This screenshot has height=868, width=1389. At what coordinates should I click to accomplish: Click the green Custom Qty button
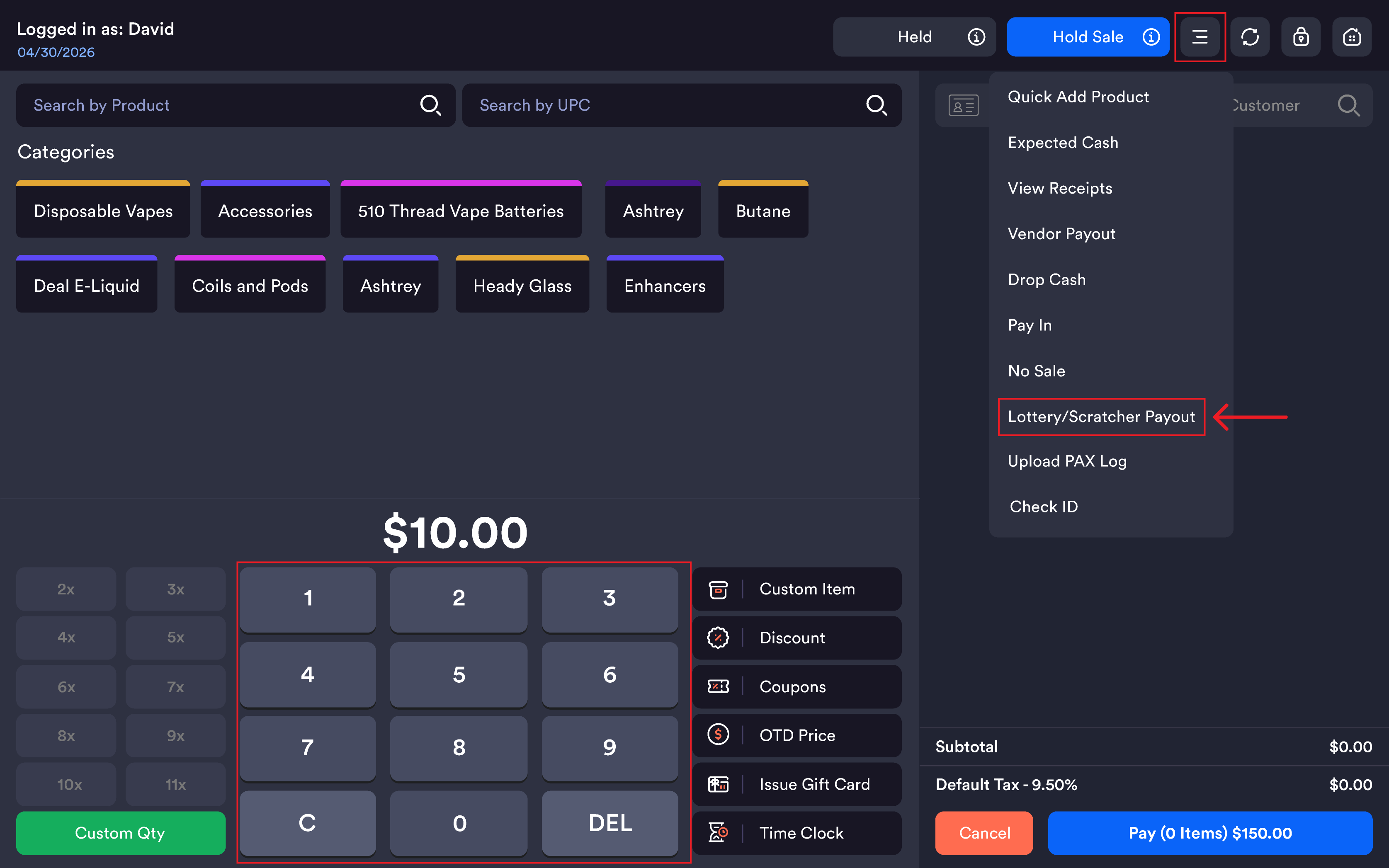[121, 833]
